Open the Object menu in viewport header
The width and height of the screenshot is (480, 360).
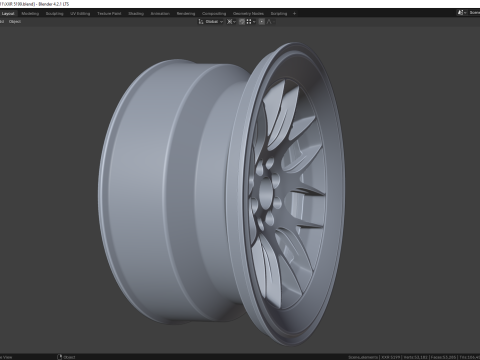point(15,22)
